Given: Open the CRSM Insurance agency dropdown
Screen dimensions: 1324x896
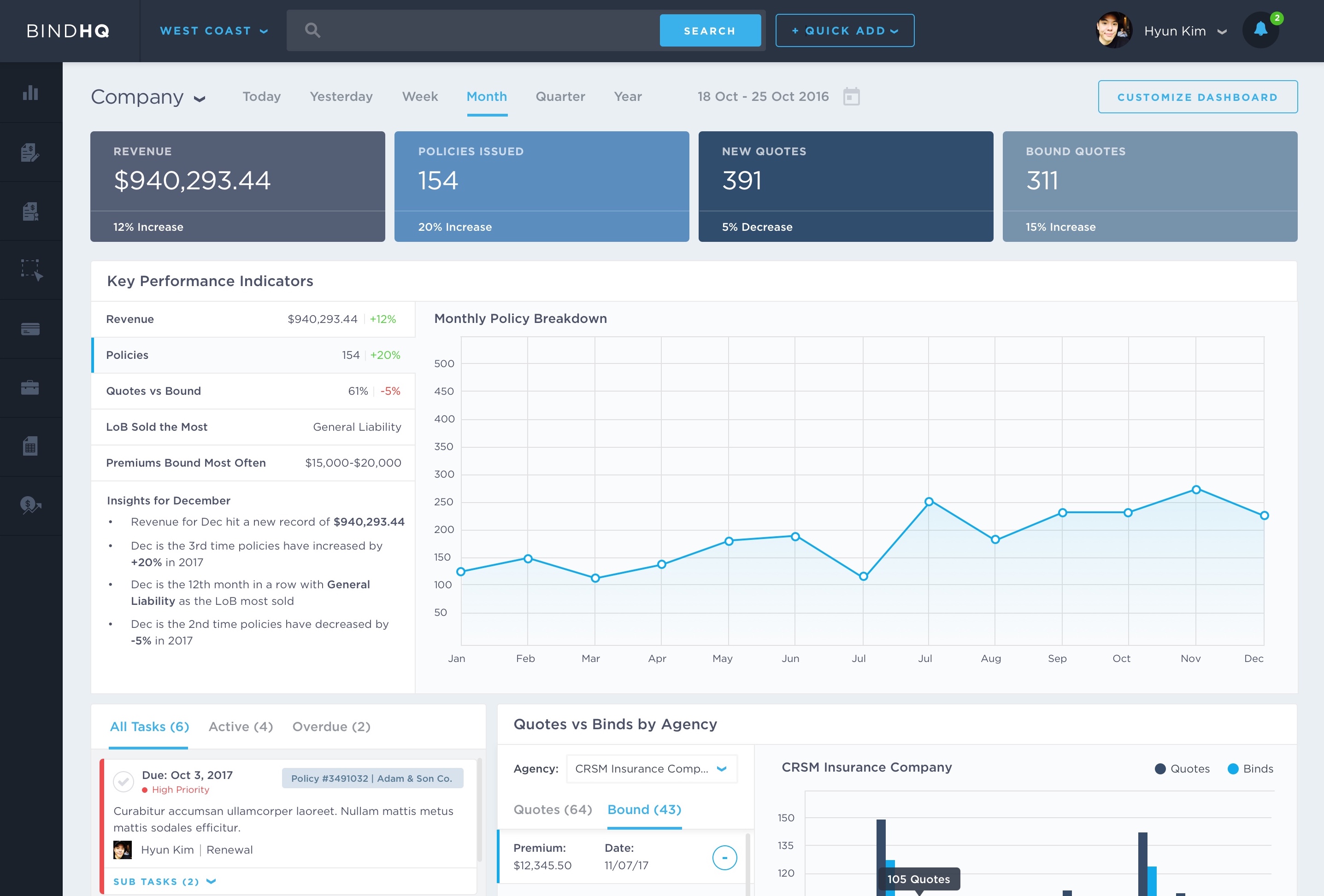Looking at the screenshot, I should [651, 769].
